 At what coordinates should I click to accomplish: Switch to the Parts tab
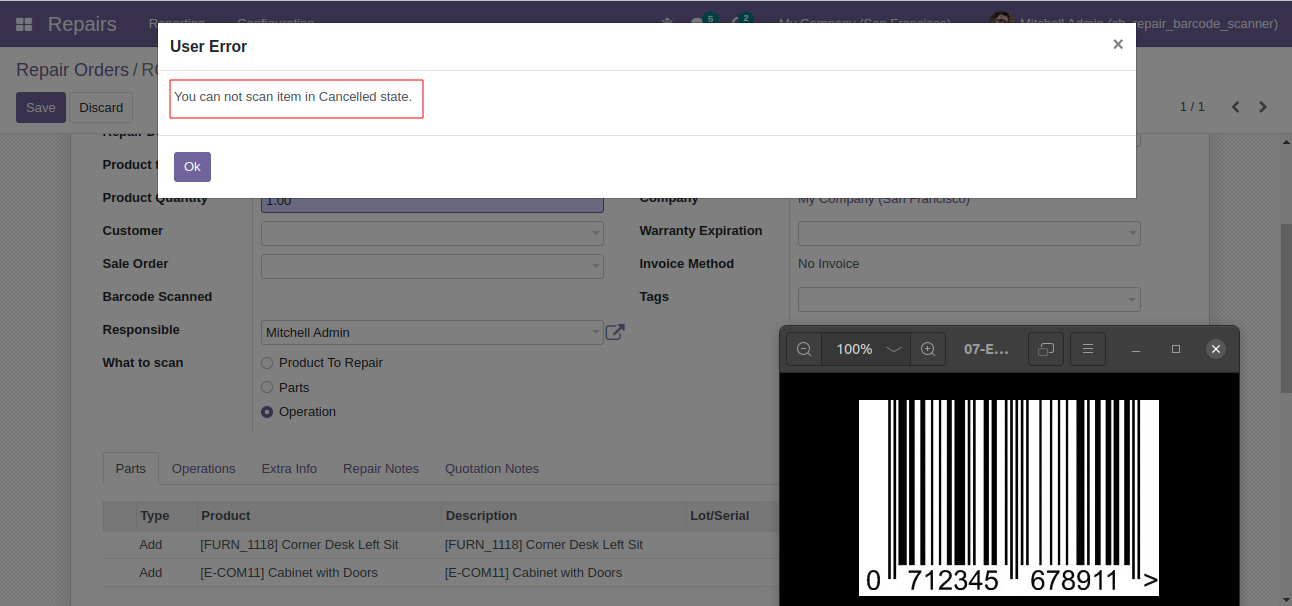click(130, 468)
